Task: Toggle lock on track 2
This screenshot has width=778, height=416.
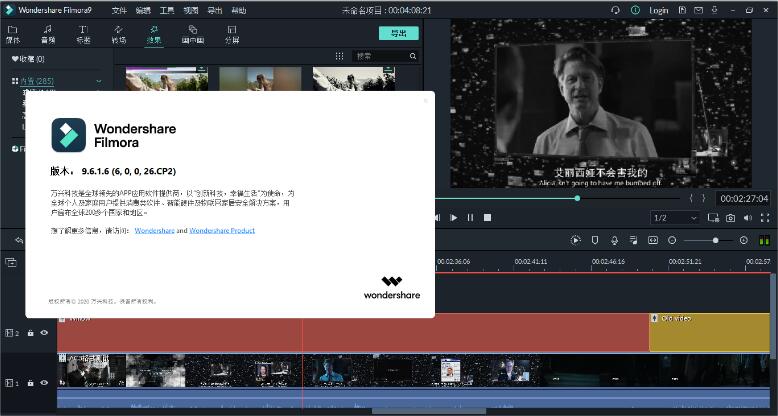Action: click(30, 333)
